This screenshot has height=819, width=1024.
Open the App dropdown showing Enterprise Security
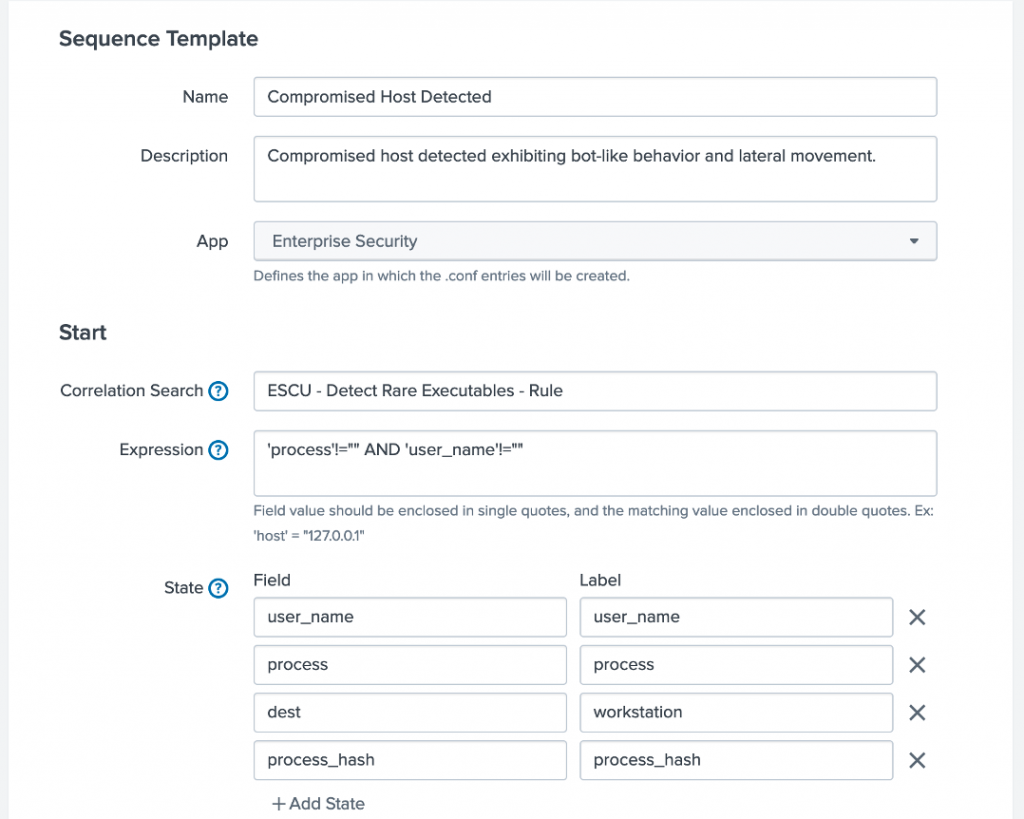(x=595, y=241)
